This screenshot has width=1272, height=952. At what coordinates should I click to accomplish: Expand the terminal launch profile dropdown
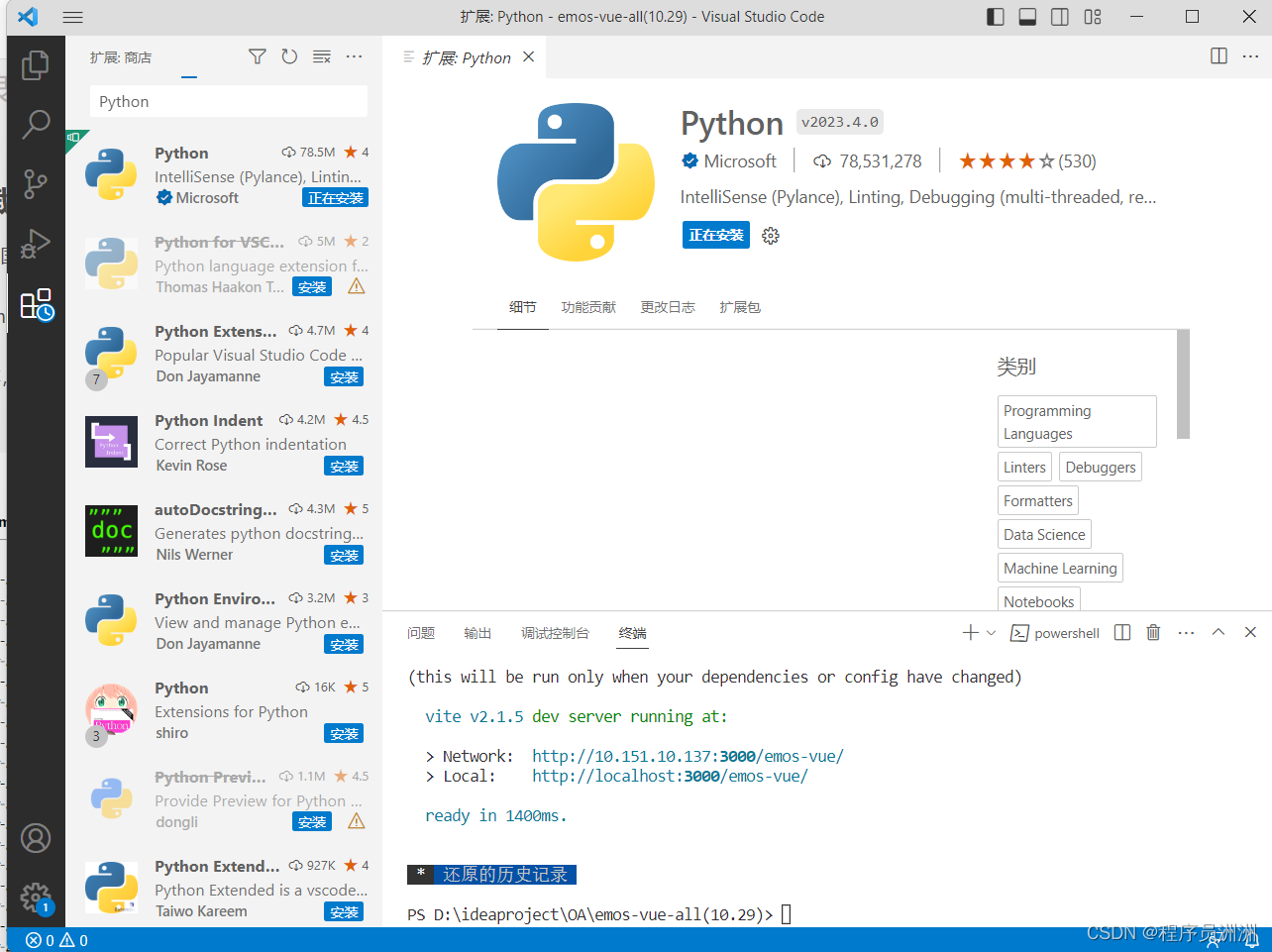(991, 633)
